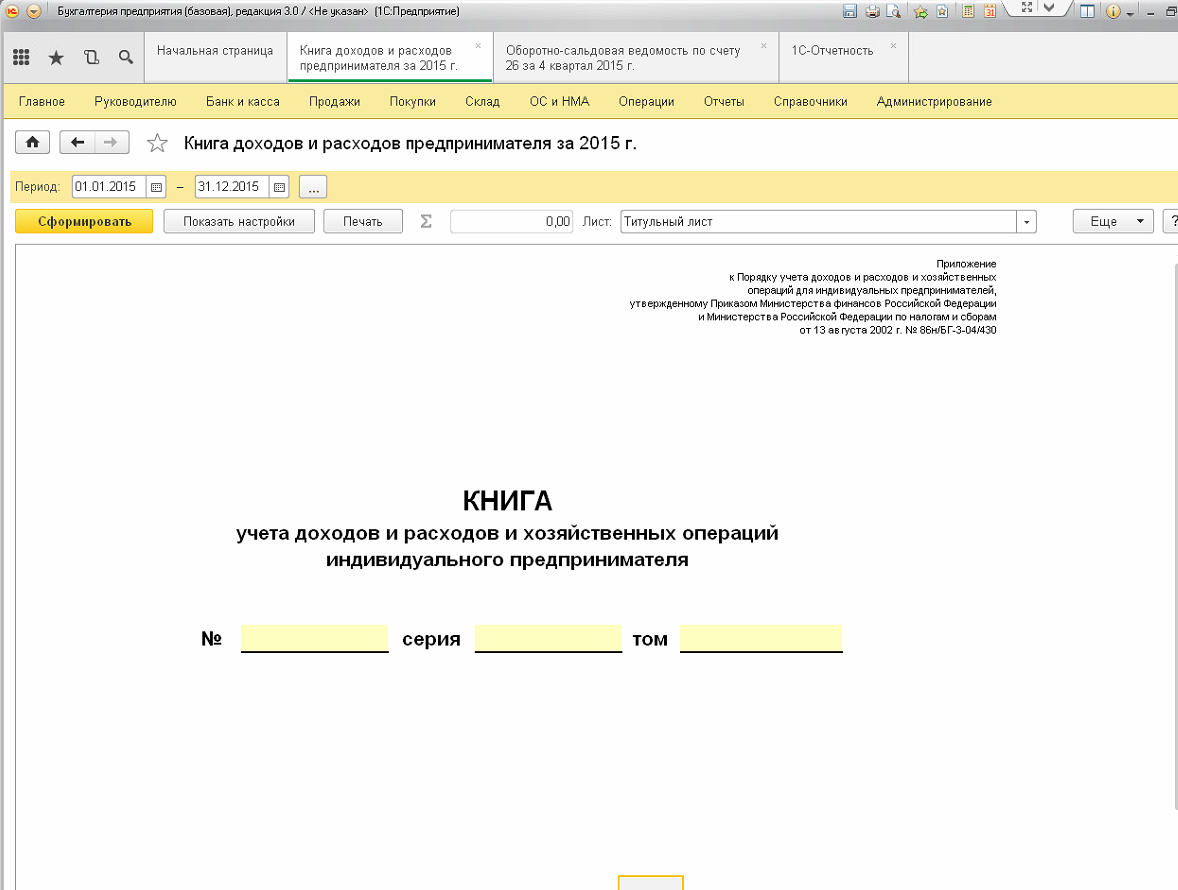Viewport: 1178px width, 890px height.
Task: Open the sections grid menu icon
Action: 21,58
